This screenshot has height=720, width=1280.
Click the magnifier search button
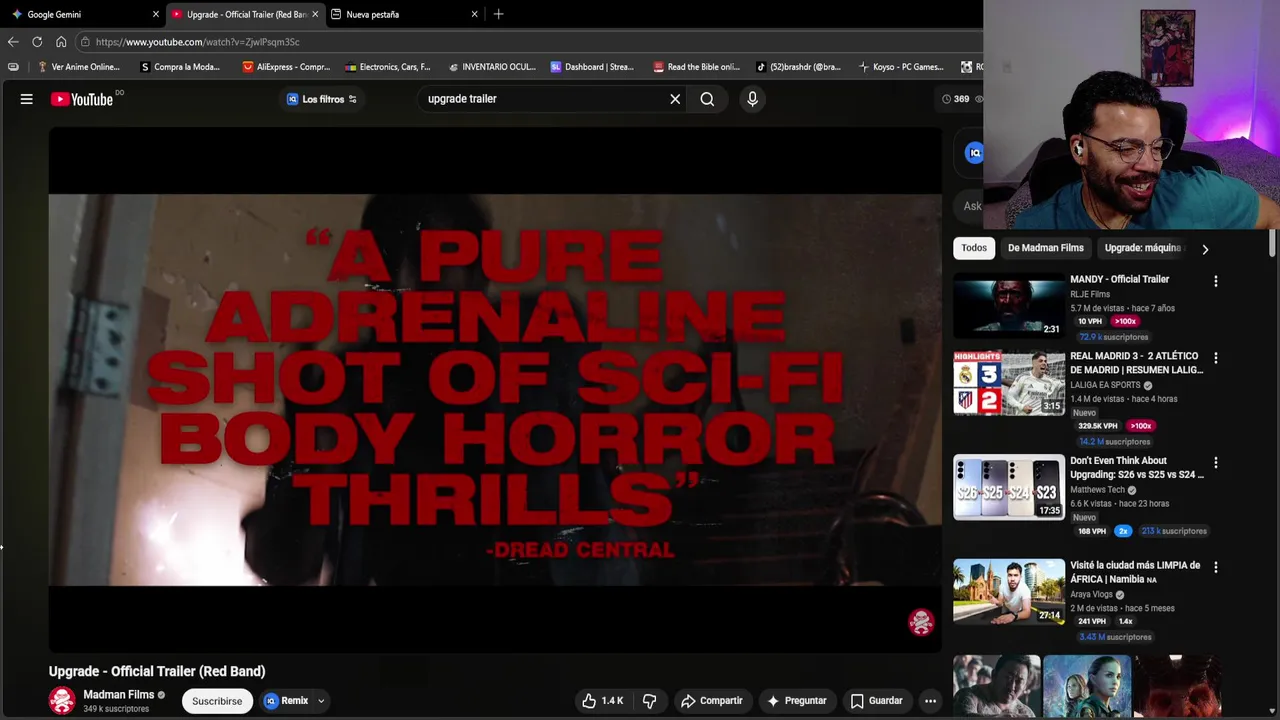pyautogui.click(x=707, y=99)
